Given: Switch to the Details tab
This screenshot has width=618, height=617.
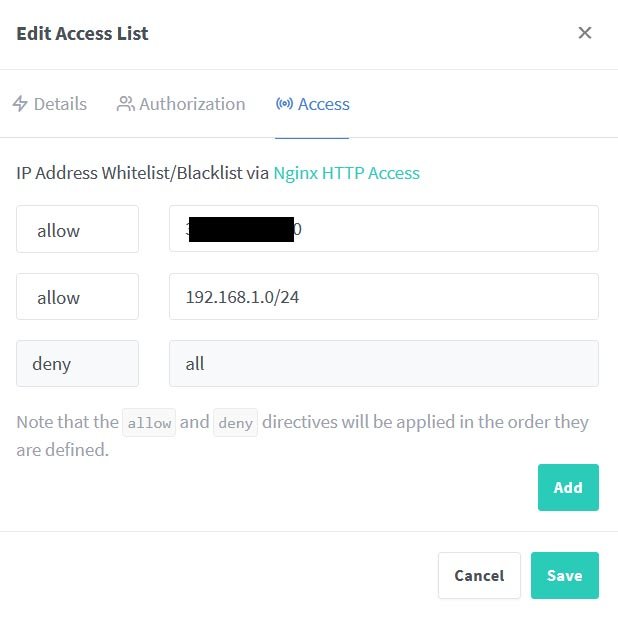Looking at the screenshot, I should 50,104.
